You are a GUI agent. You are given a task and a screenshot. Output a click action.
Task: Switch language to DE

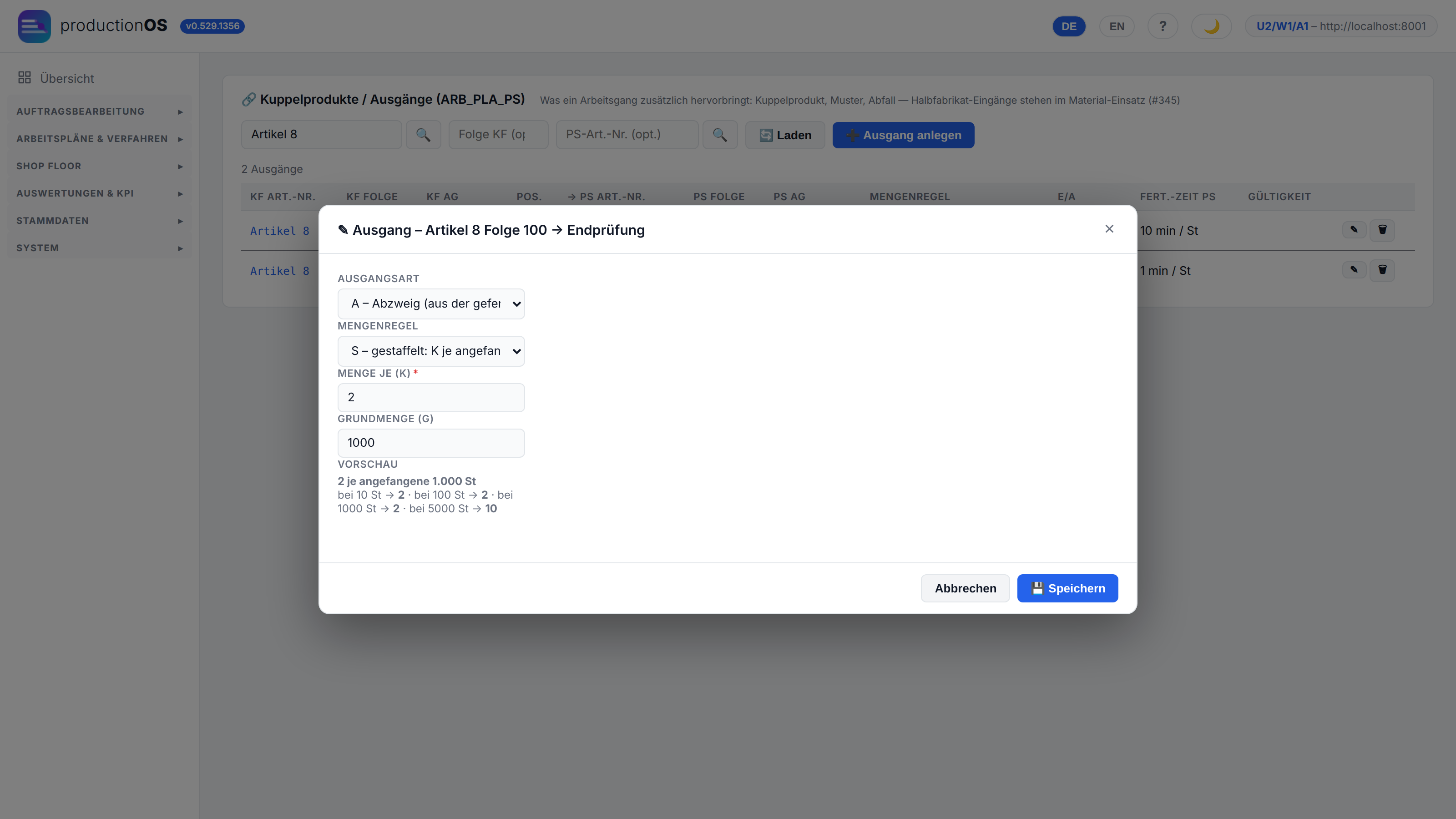tap(1068, 26)
